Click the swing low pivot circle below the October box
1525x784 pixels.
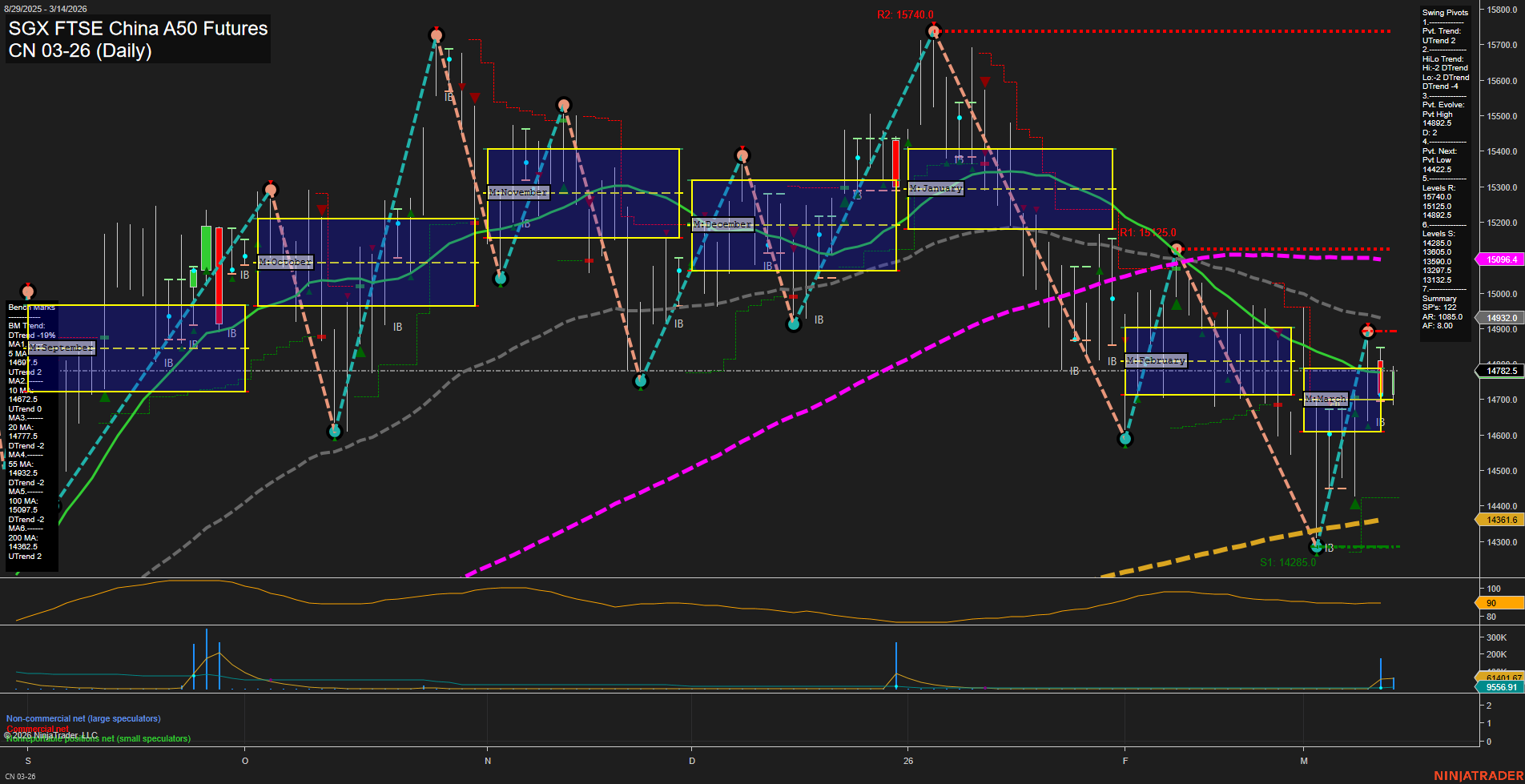pos(335,432)
